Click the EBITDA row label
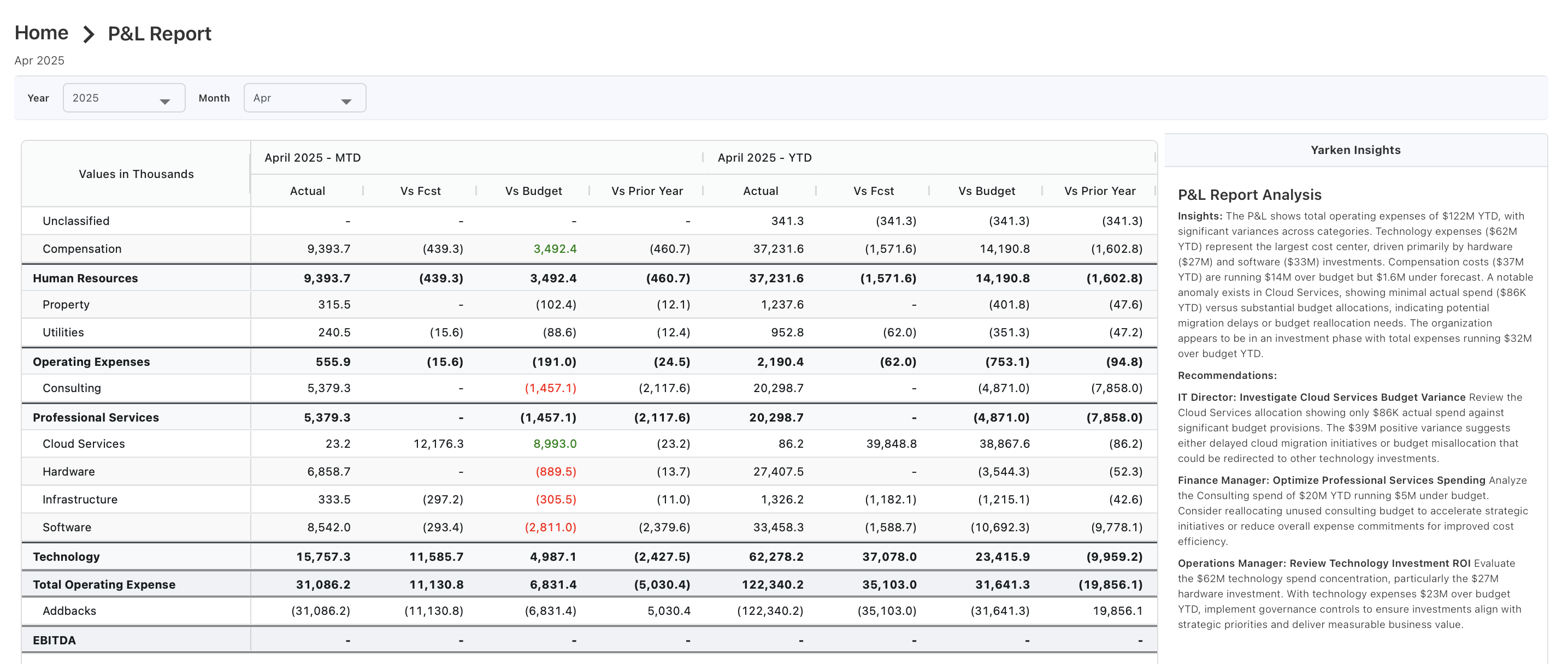 point(54,641)
